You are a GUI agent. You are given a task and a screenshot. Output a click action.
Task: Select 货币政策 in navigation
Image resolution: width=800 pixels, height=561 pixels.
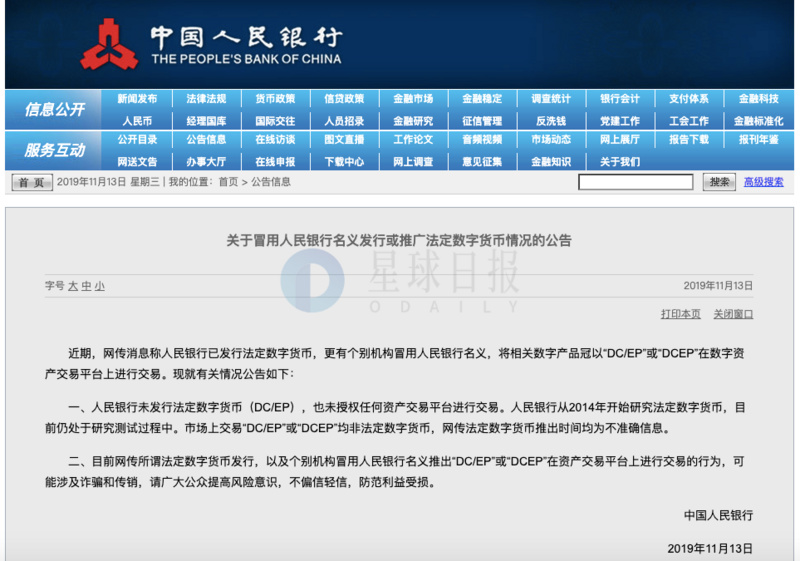pyautogui.click(x=275, y=98)
